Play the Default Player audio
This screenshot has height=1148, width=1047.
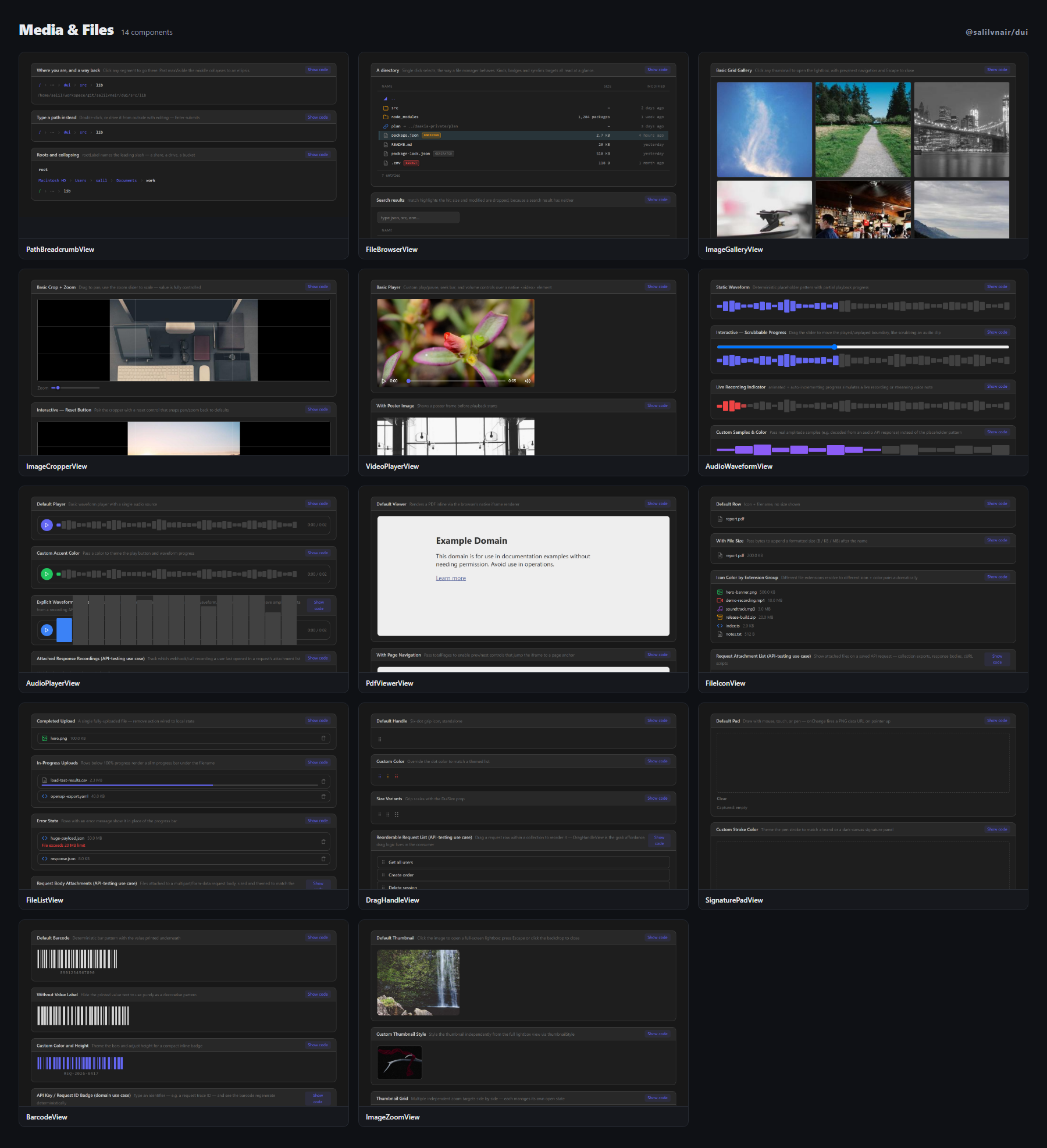click(x=47, y=525)
